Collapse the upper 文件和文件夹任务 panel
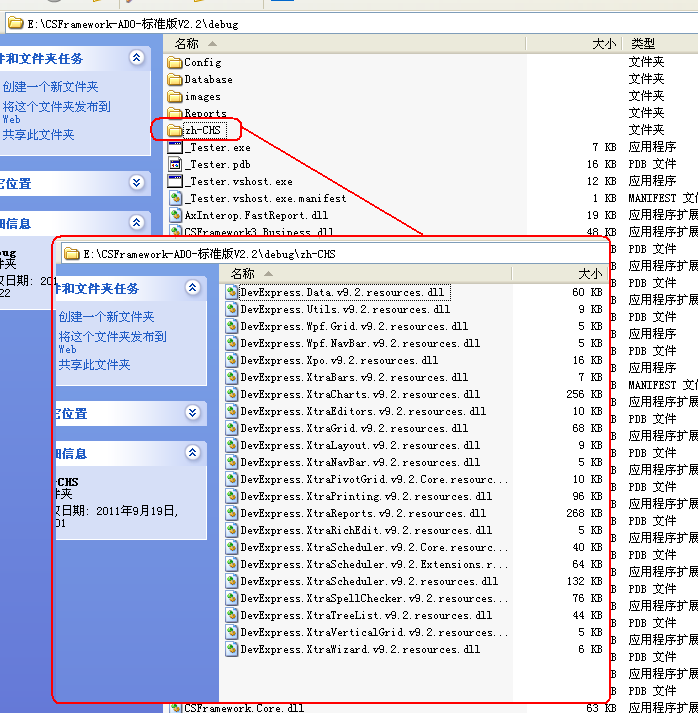This screenshot has width=698, height=713. tap(137, 59)
